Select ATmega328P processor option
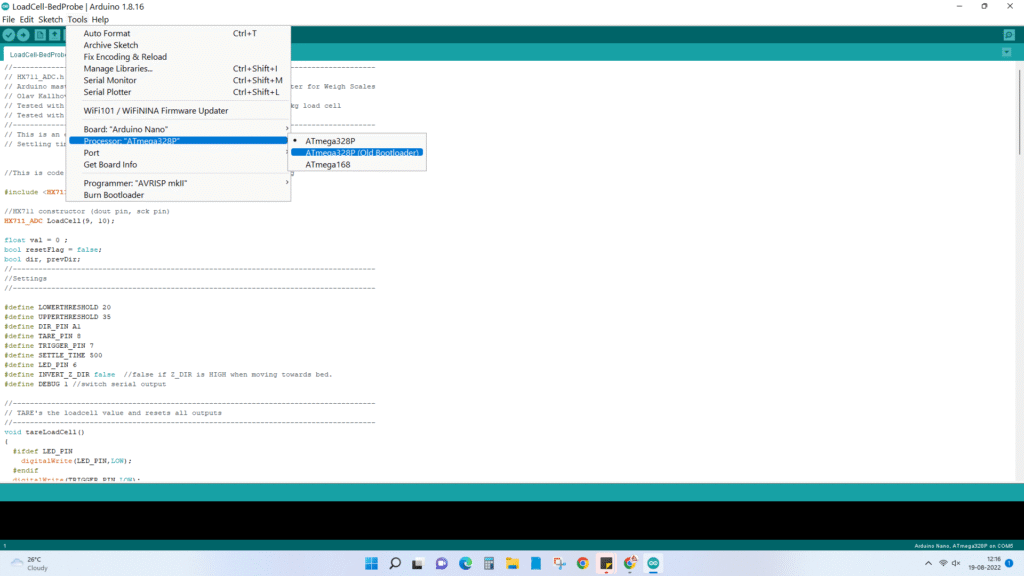This screenshot has height=576, width=1024. click(330, 141)
